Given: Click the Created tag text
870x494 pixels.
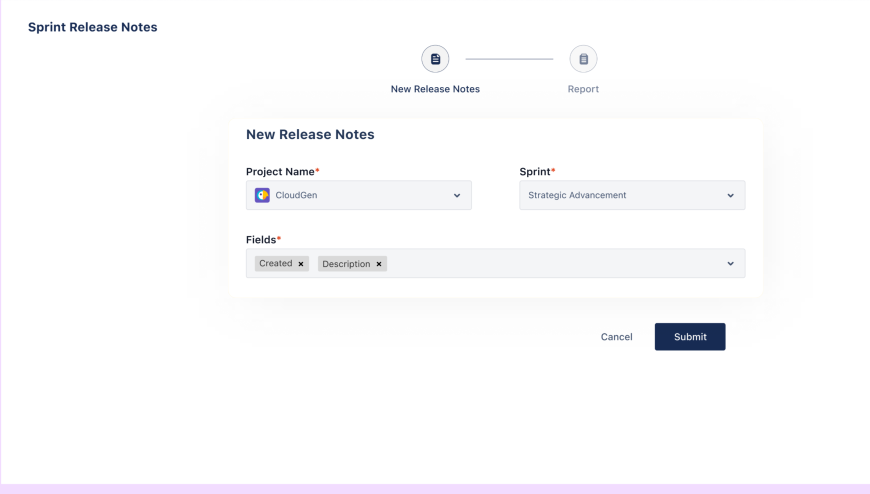Looking at the screenshot, I should coord(276,263).
